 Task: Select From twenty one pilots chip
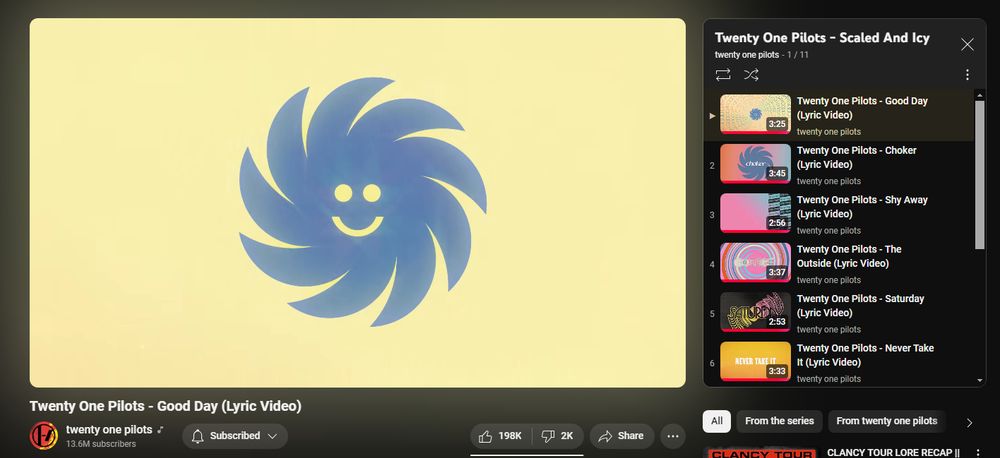coord(886,421)
